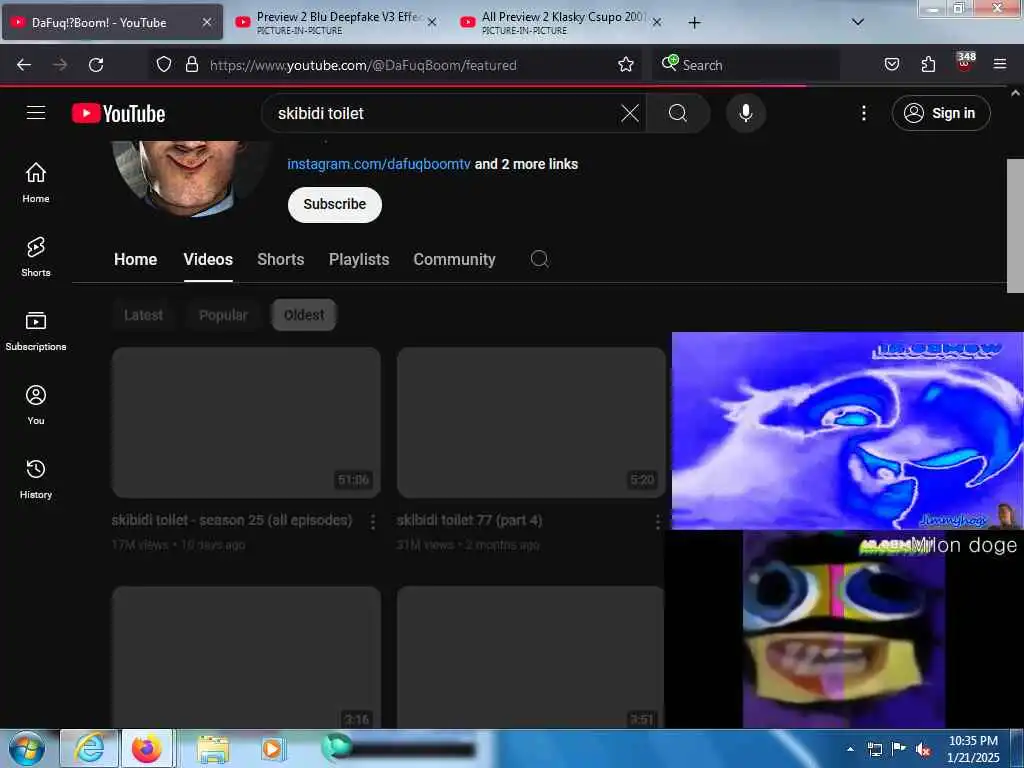The height and width of the screenshot is (768, 1024).
Task: Bookmark this page with star icon
Action: point(626,64)
